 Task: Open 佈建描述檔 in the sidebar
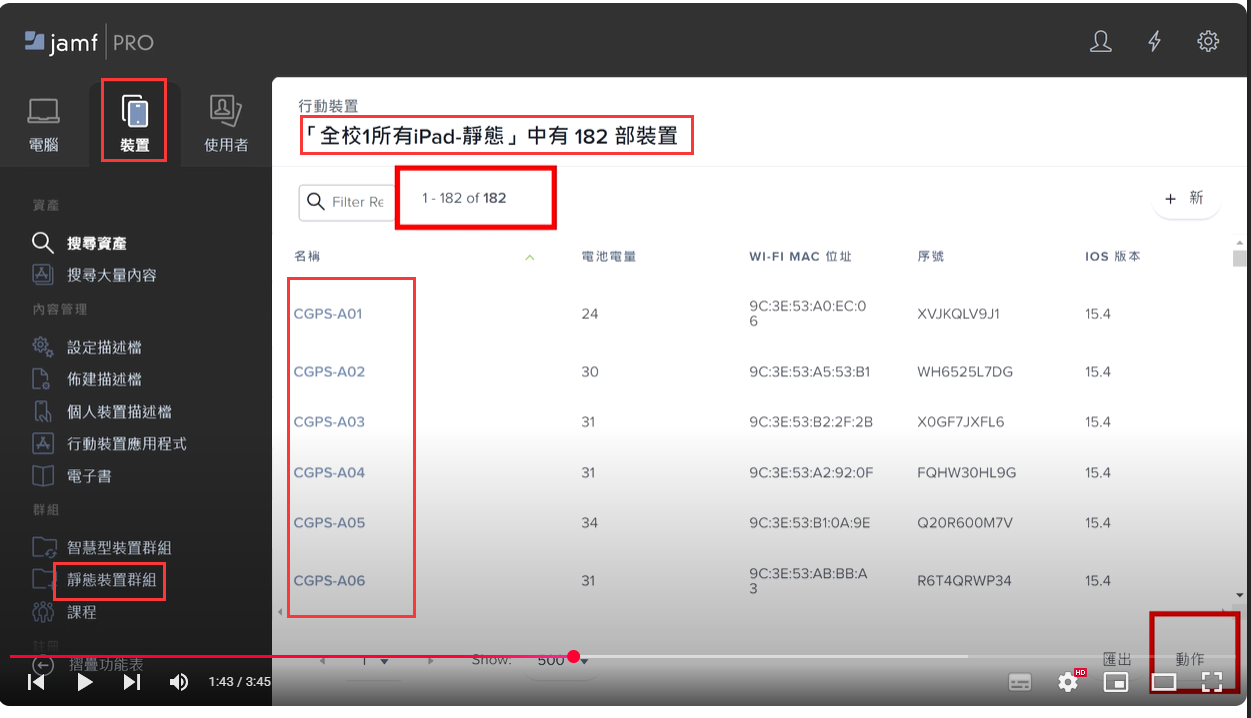(x=104, y=379)
